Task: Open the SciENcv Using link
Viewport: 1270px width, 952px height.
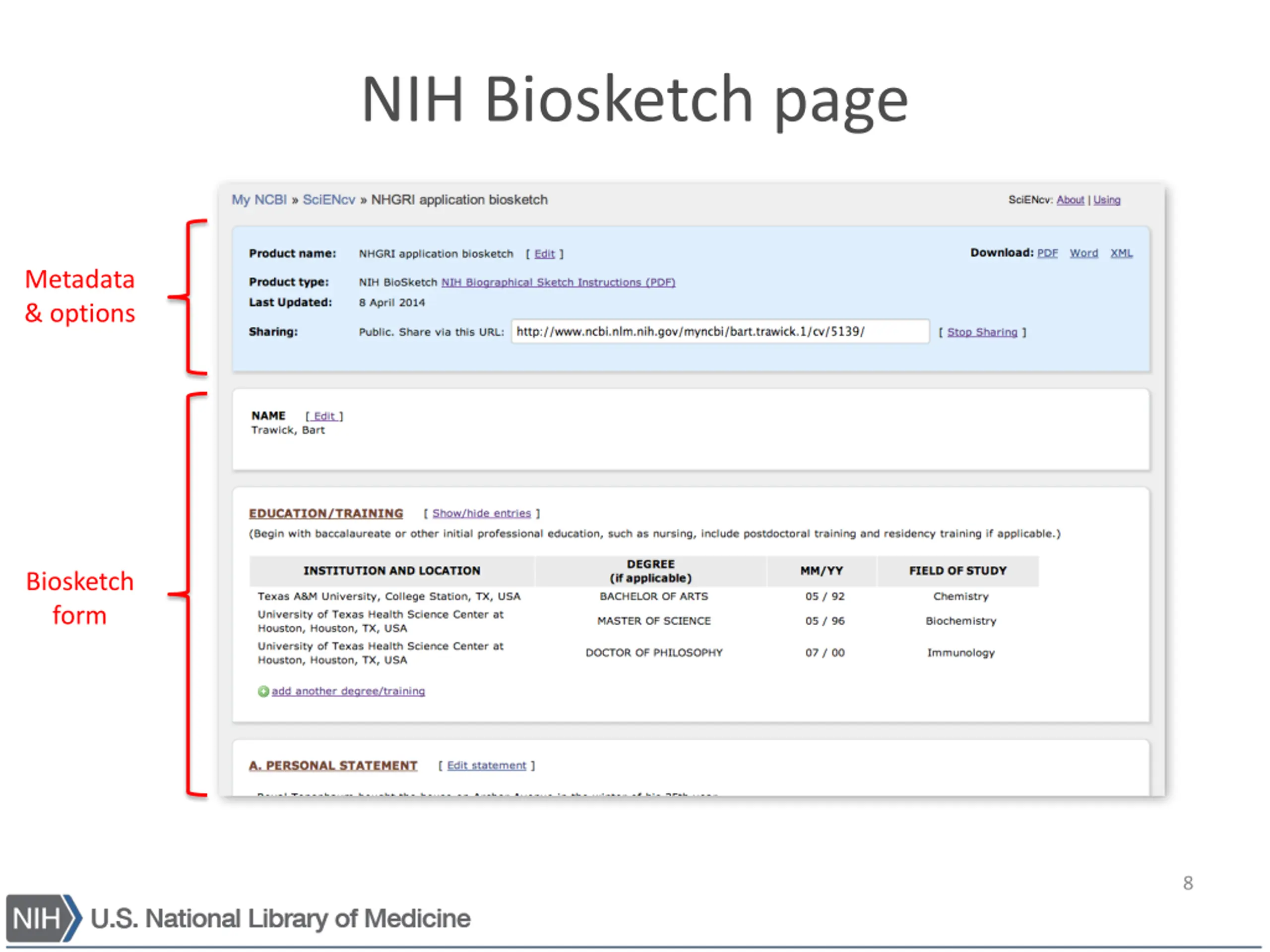Action: tap(1106, 200)
